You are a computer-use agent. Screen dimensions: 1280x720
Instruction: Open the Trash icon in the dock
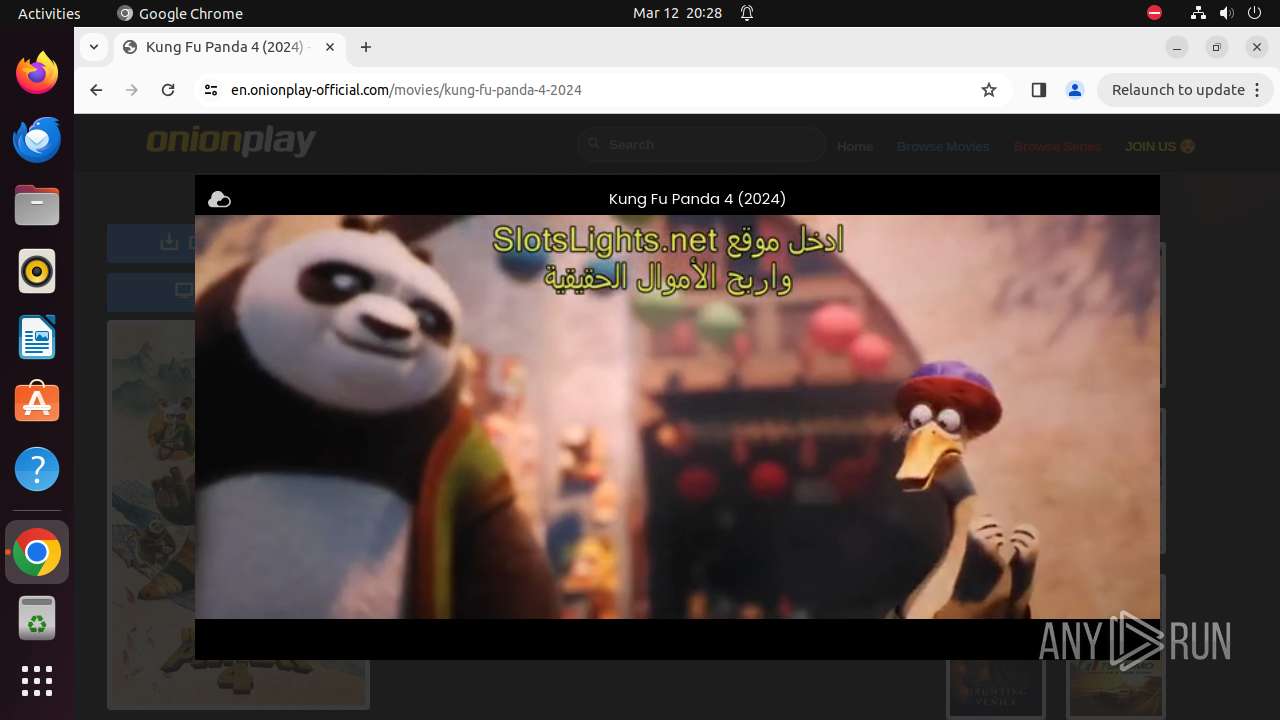coord(37,618)
